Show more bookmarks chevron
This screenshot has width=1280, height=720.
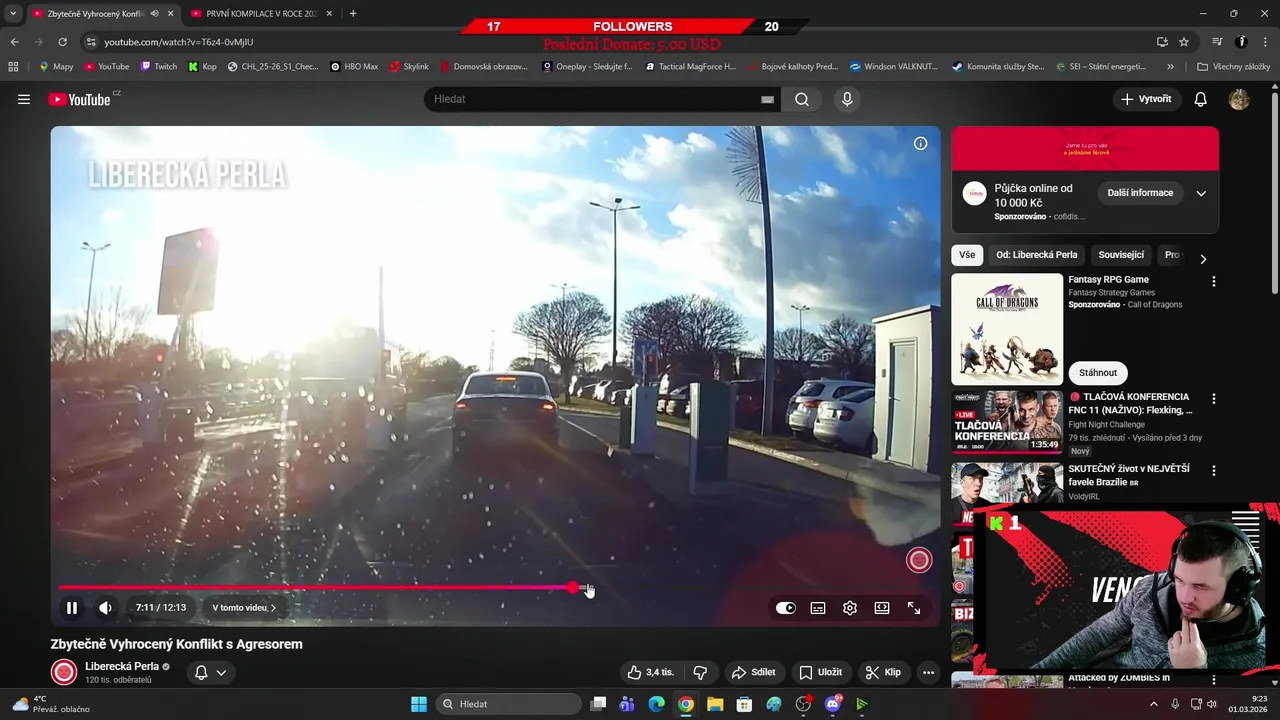[x=1170, y=67]
